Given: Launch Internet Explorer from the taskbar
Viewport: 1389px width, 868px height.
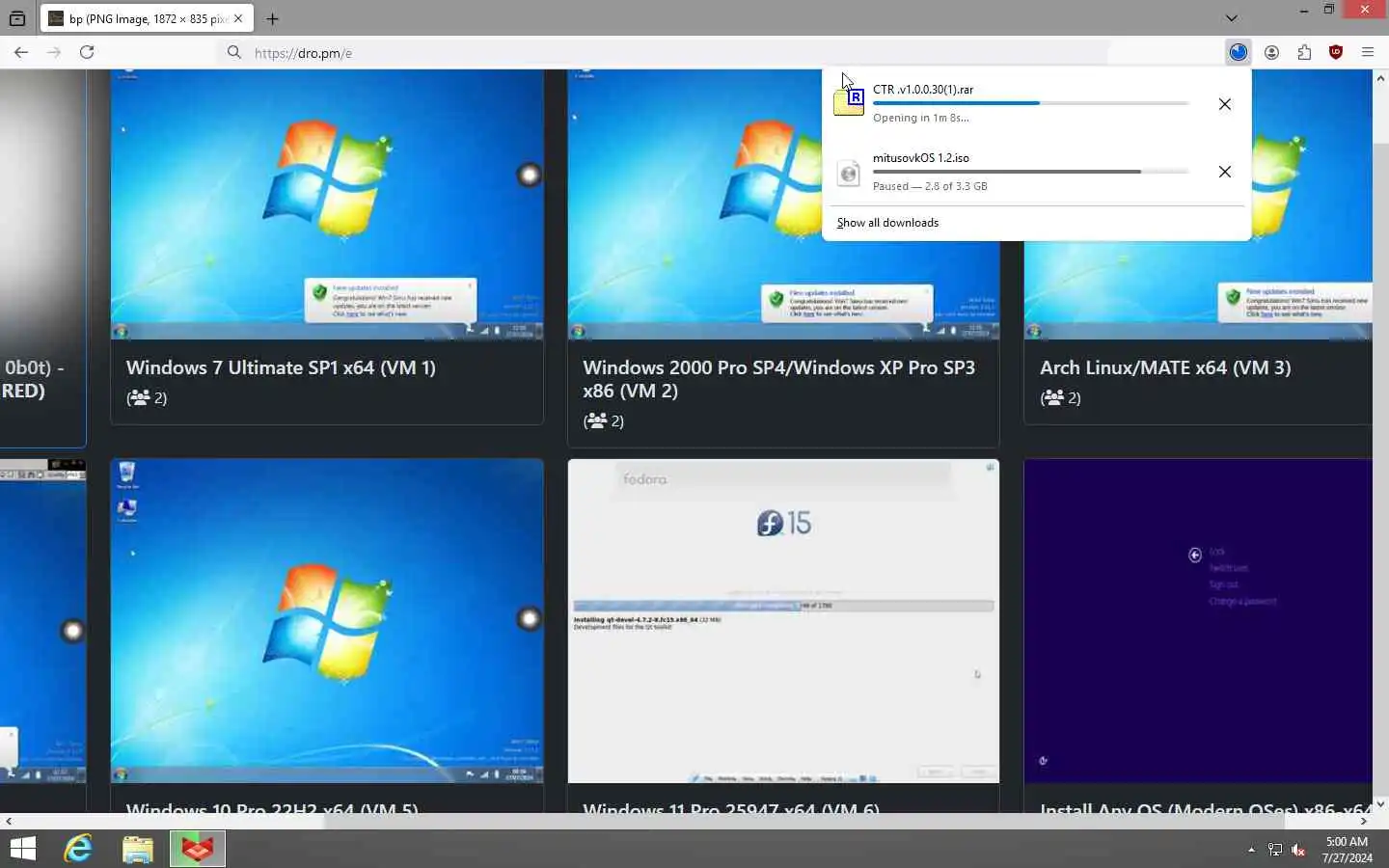Looking at the screenshot, I should 78,849.
